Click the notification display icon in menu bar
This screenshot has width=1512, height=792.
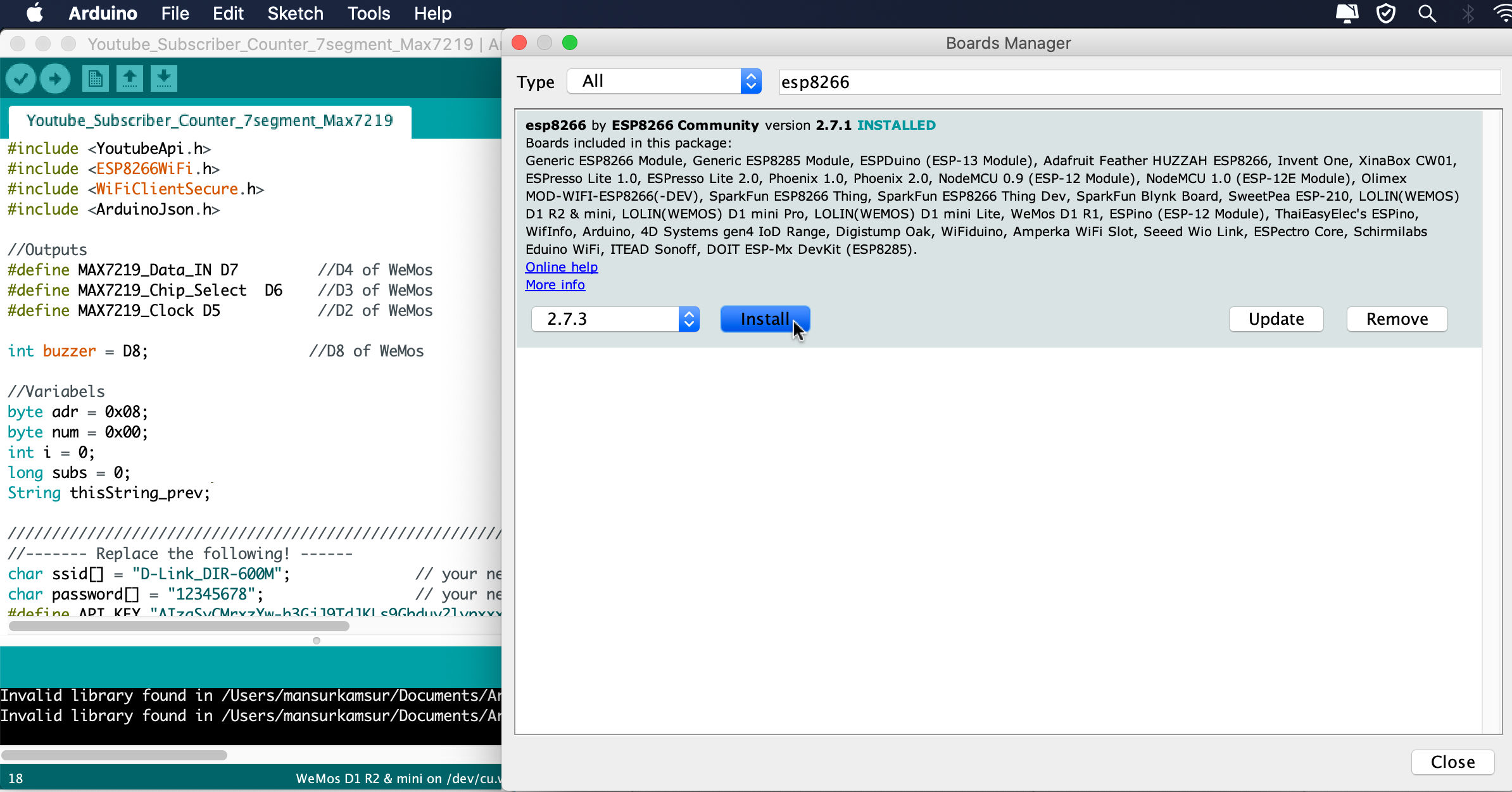[x=1346, y=13]
